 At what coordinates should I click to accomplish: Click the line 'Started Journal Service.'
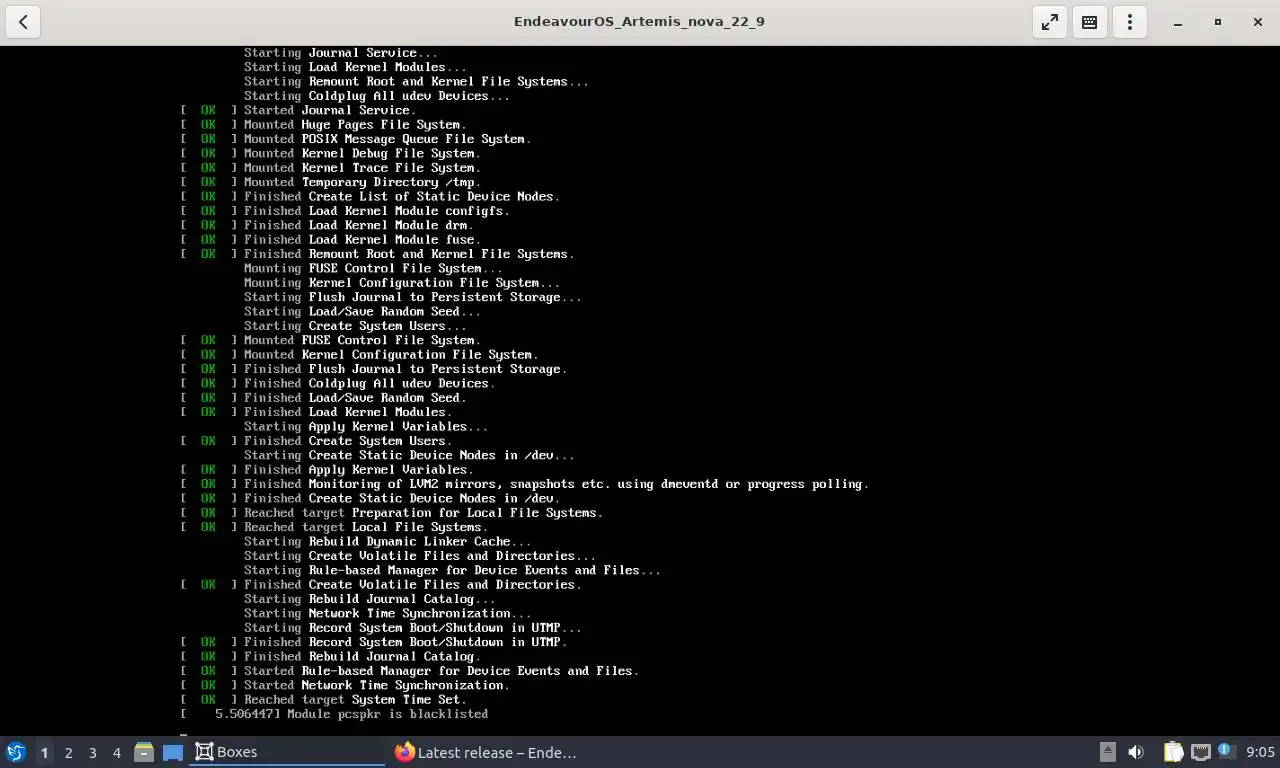(329, 110)
